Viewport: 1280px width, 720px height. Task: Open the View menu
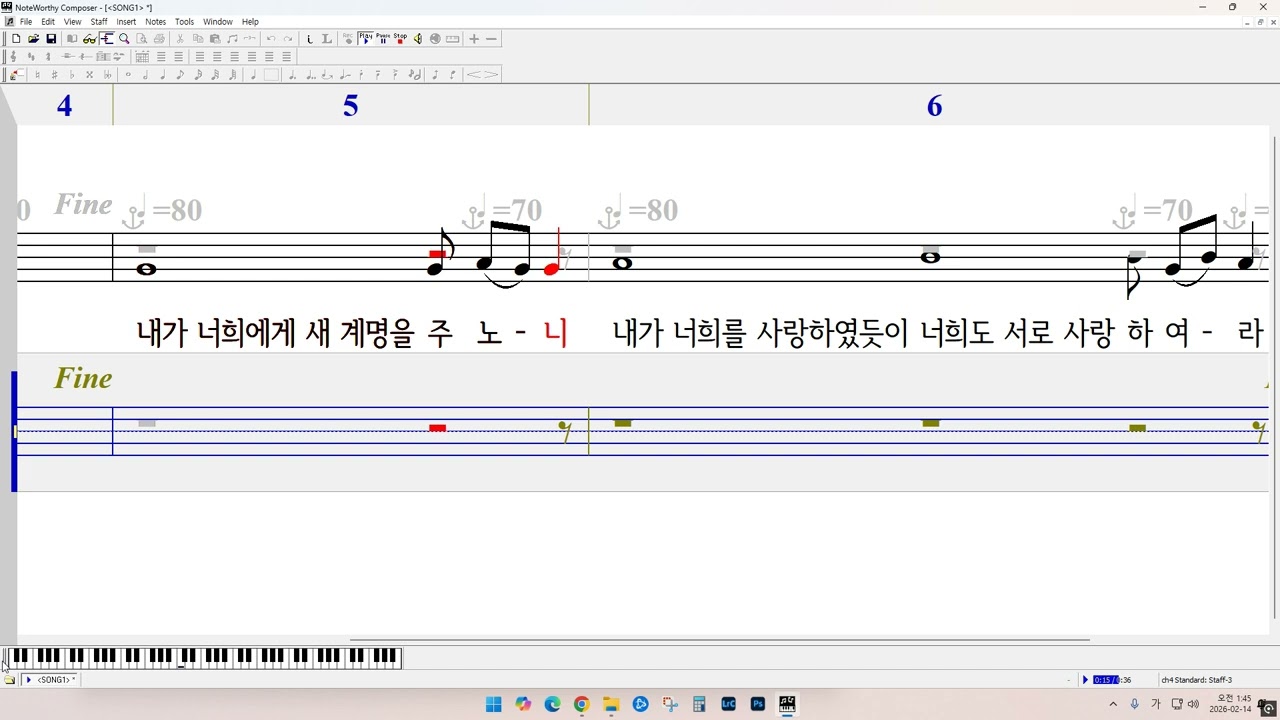pos(73,21)
